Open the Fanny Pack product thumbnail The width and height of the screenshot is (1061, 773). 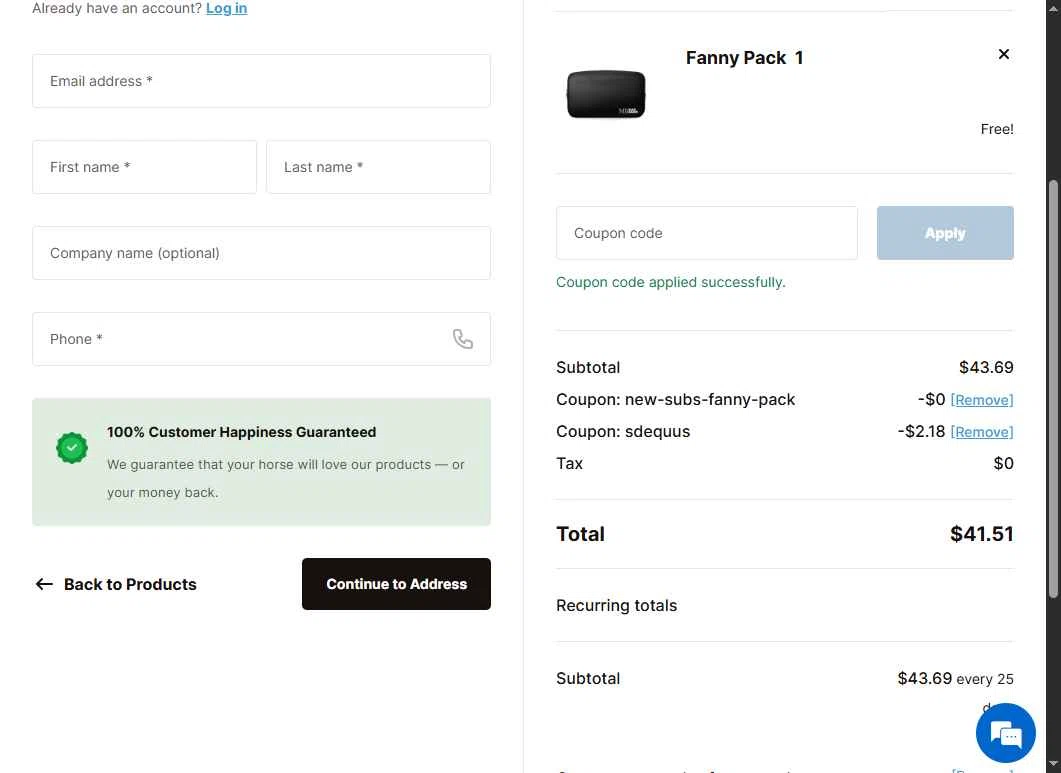(x=606, y=95)
